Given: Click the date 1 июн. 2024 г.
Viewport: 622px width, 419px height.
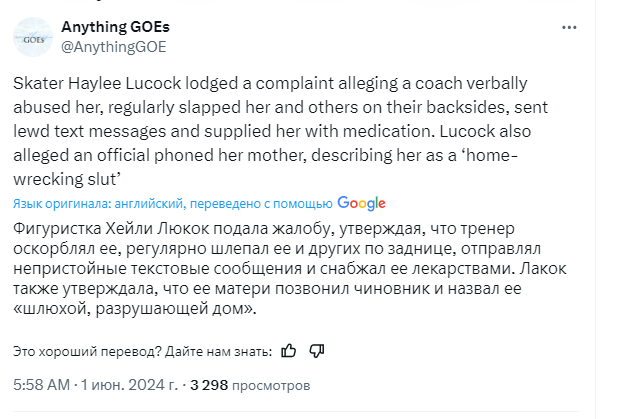Looking at the screenshot, I should (x=128, y=384).
